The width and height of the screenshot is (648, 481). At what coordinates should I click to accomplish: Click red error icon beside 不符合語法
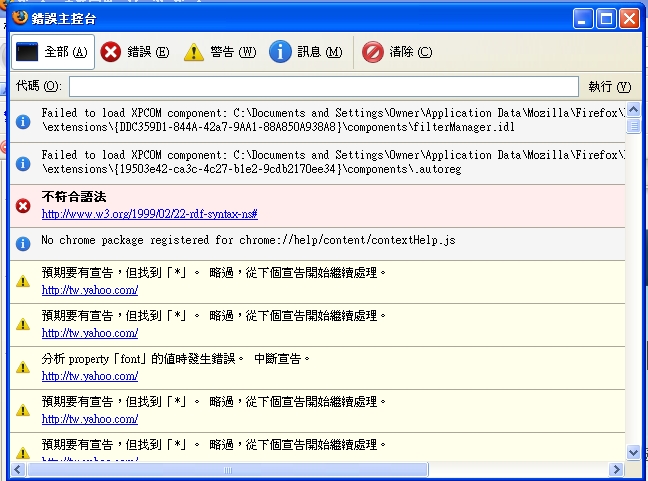click(23, 206)
